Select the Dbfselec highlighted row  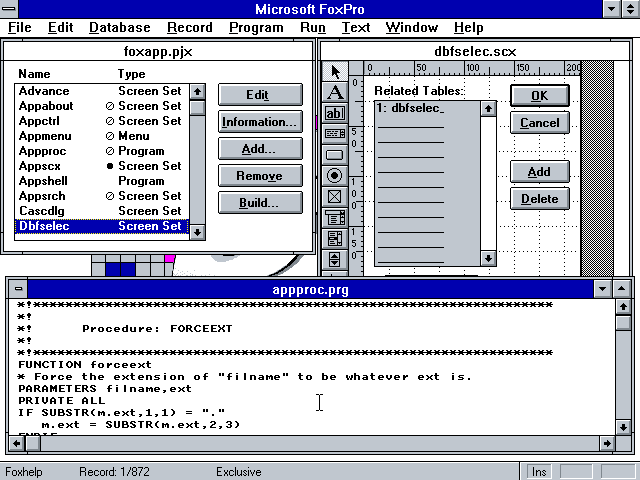[102, 226]
